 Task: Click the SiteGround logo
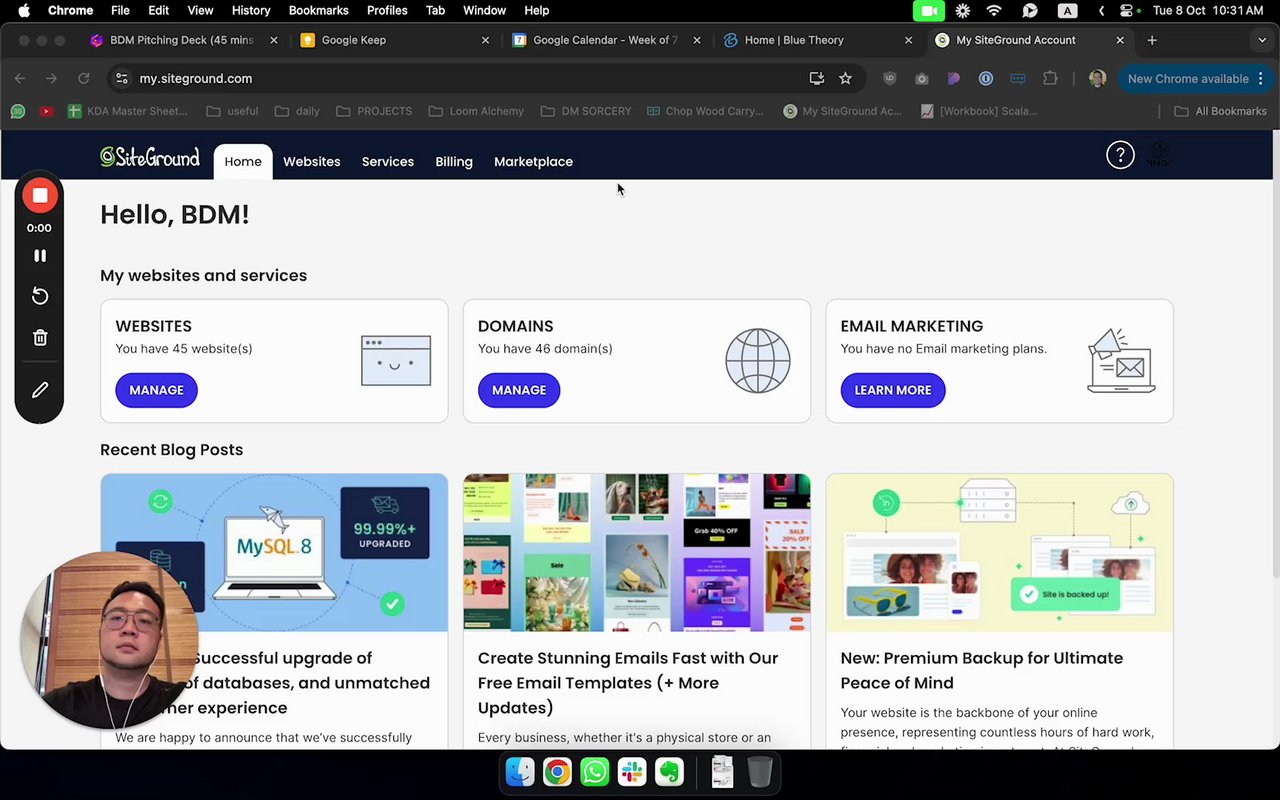pyautogui.click(x=150, y=157)
